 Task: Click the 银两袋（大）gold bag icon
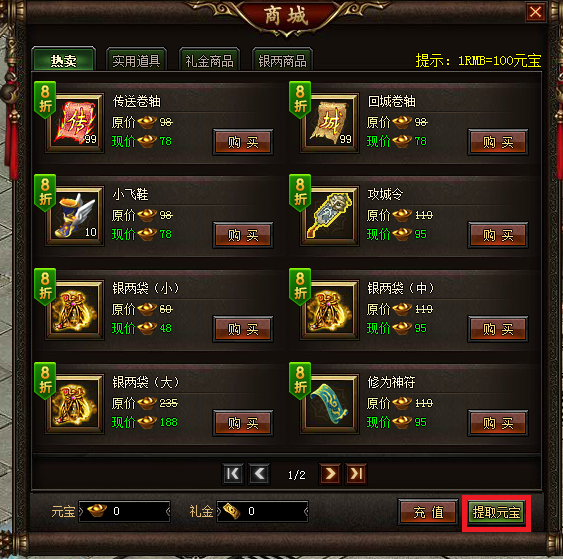(x=75, y=404)
